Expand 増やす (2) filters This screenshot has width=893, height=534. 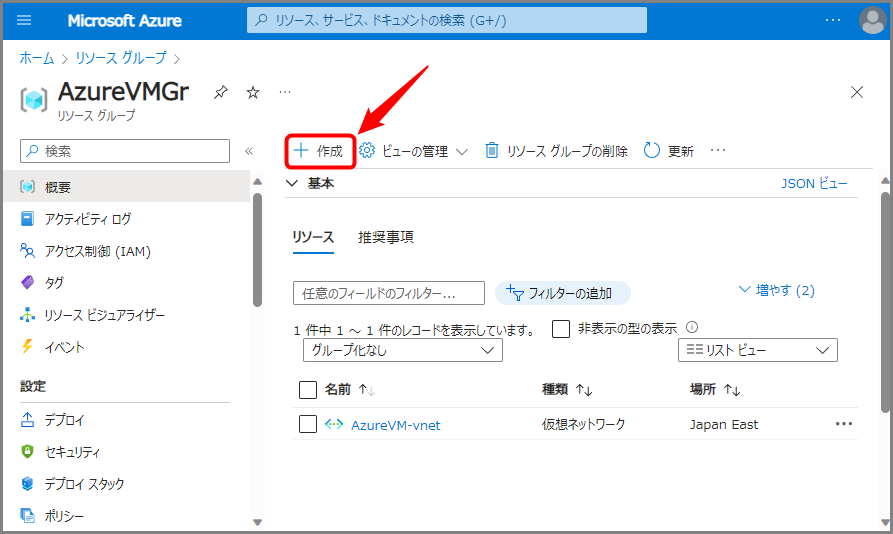(x=777, y=290)
